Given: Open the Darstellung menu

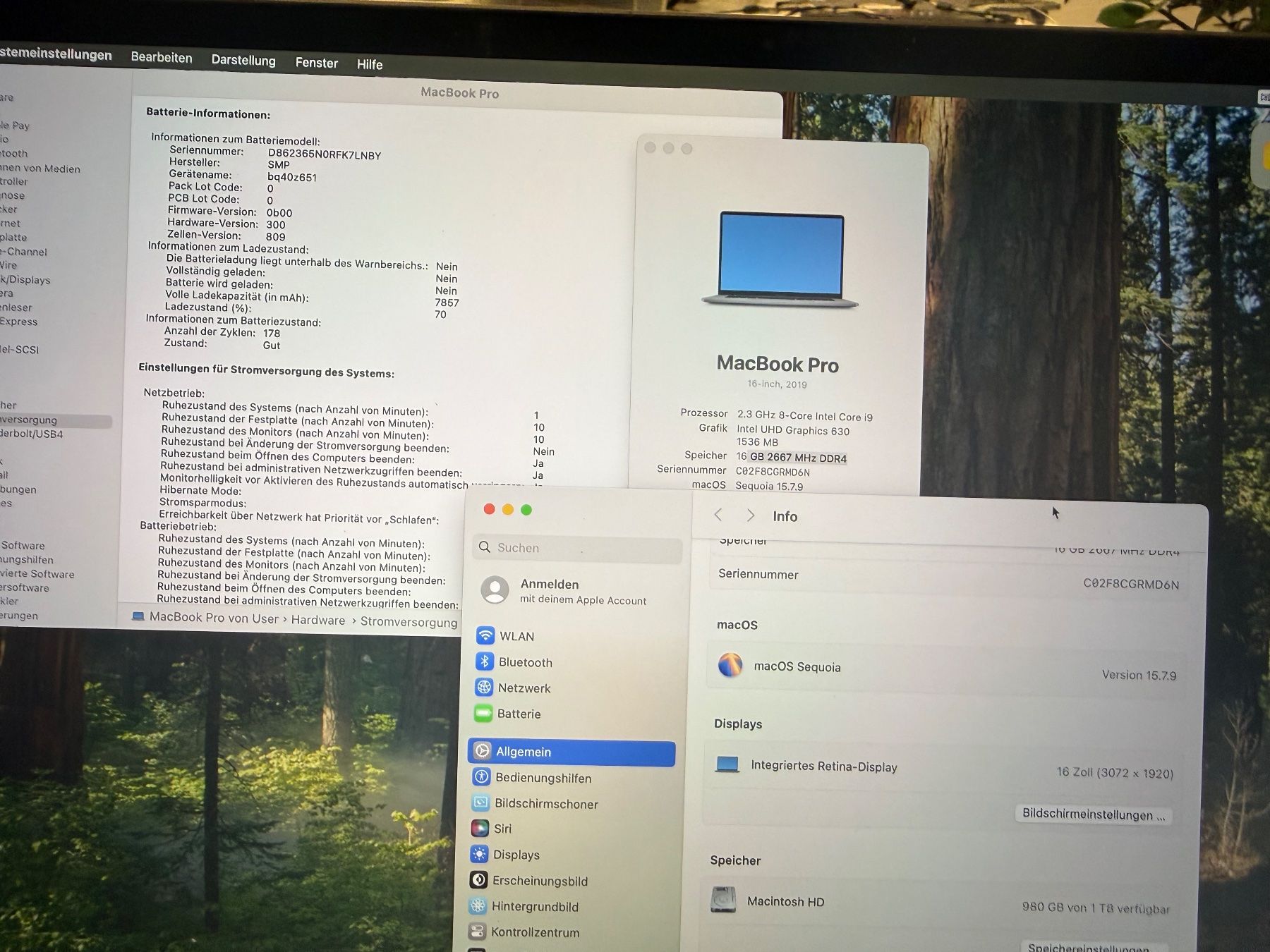Looking at the screenshot, I should [243, 60].
